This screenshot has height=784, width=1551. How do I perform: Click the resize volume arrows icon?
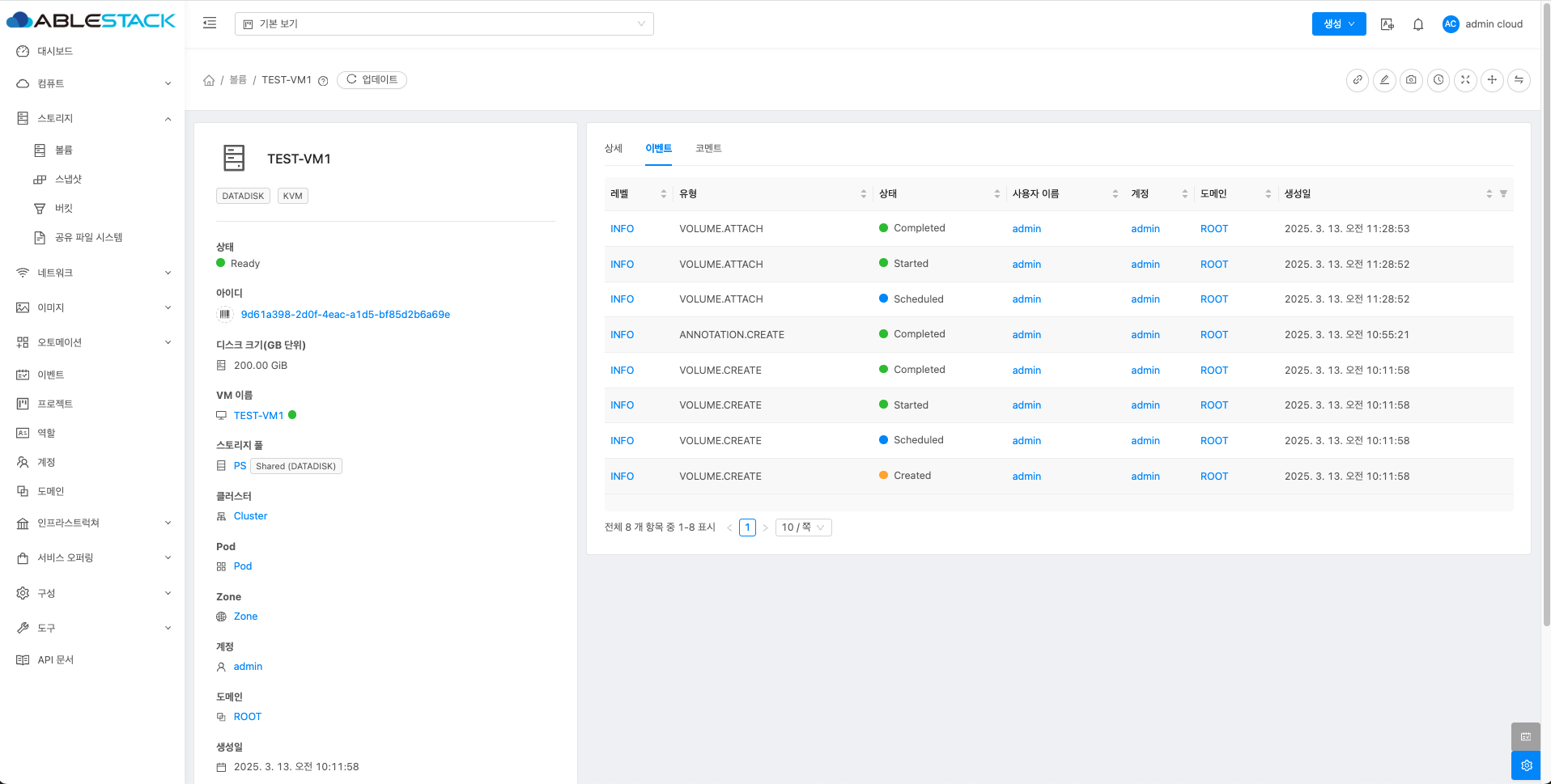1465,80
